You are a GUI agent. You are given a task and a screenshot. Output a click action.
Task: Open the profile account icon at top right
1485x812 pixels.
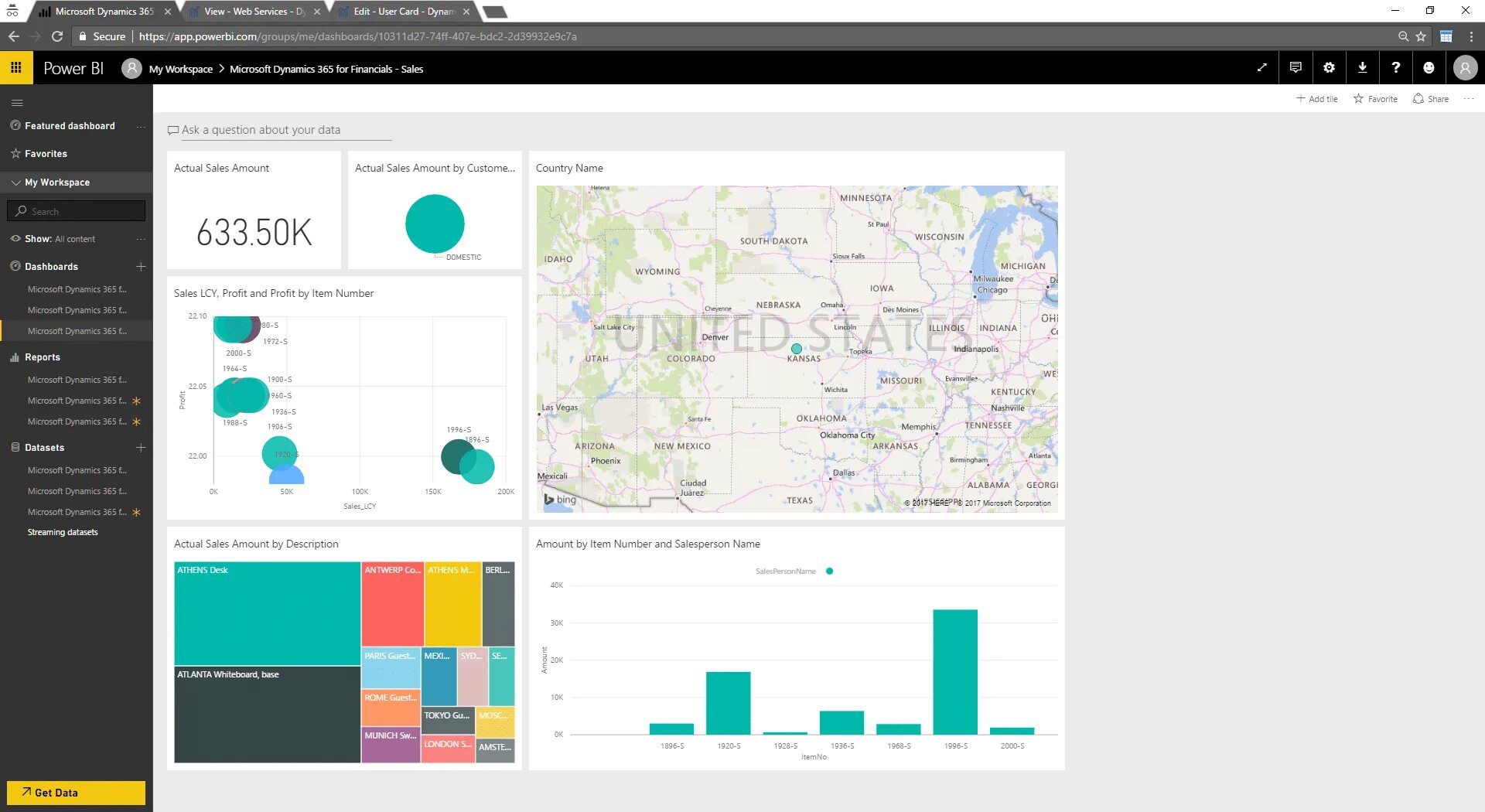tap(1465, 68)
